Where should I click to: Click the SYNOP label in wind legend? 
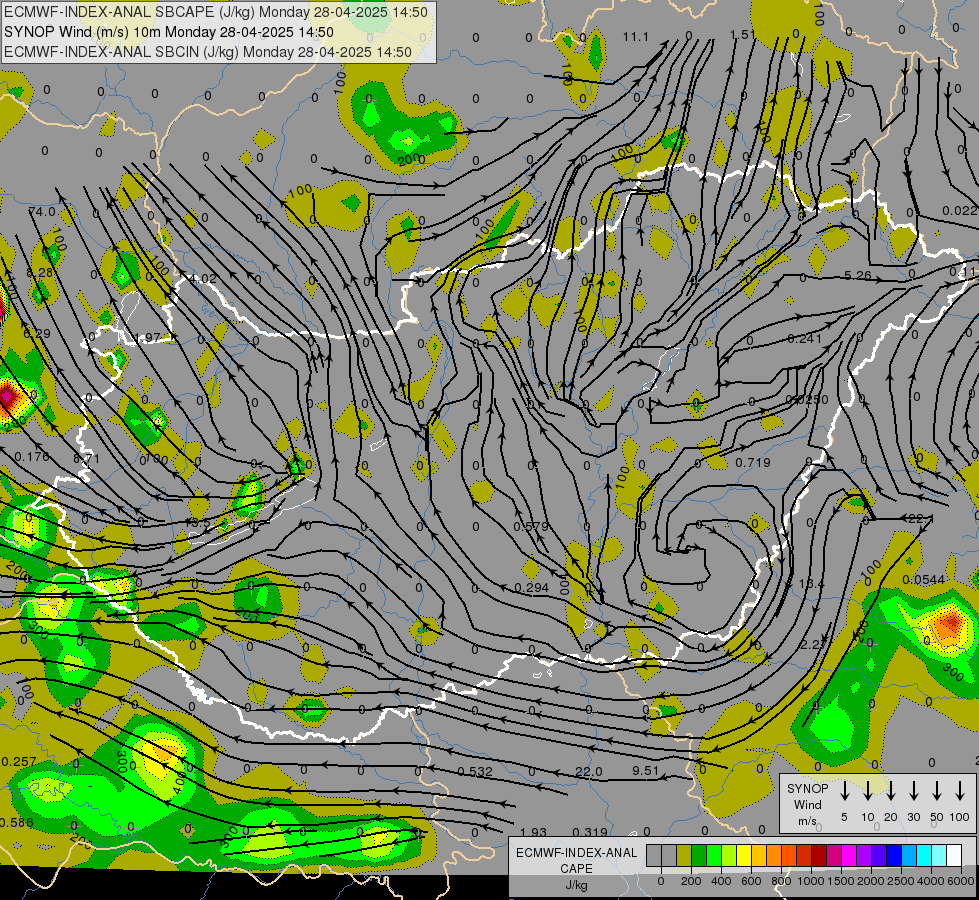(807, 789)
